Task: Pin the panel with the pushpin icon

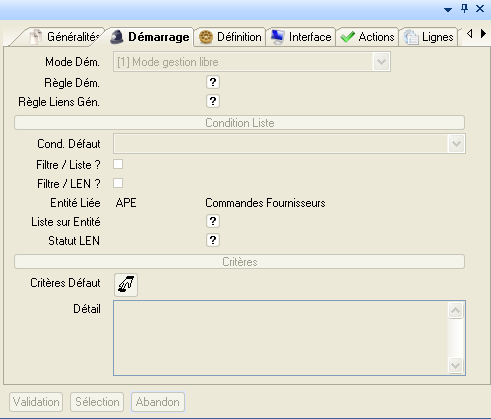Action: tap(464, 9)
